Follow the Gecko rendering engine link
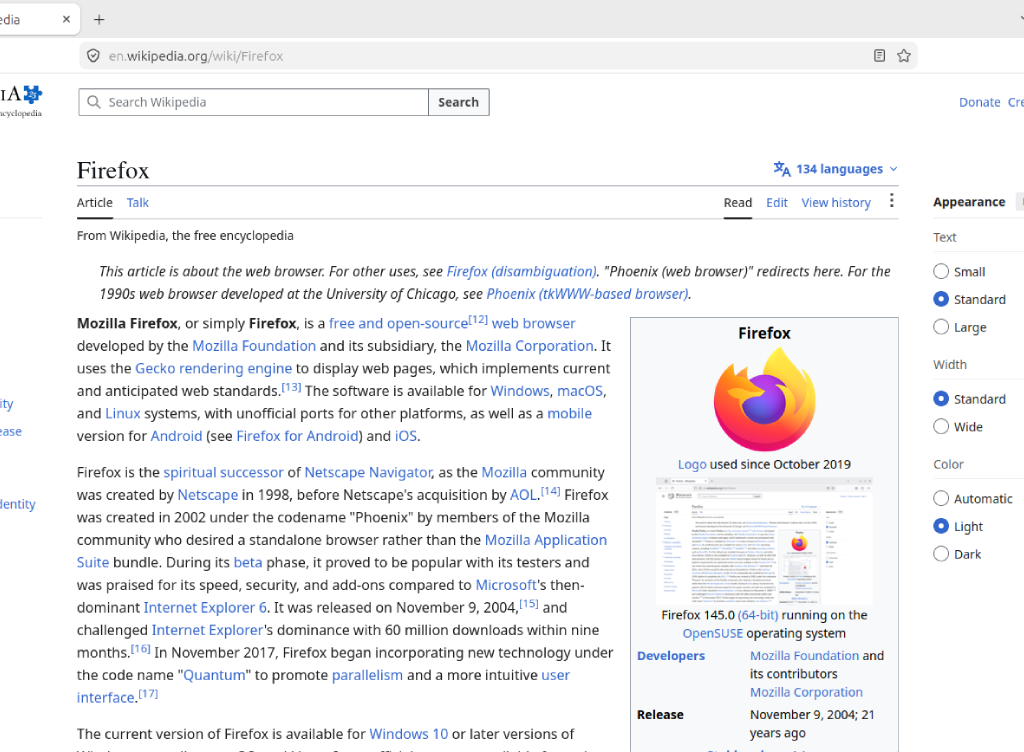The width and height of the screenshot is (1024, 752). (214, 369)
